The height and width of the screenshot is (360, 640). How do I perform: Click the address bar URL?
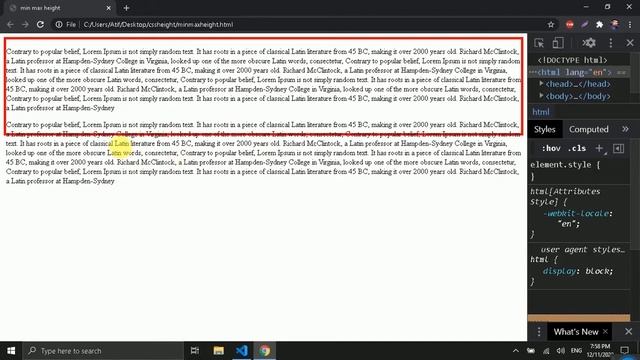(x=158, y=24)
